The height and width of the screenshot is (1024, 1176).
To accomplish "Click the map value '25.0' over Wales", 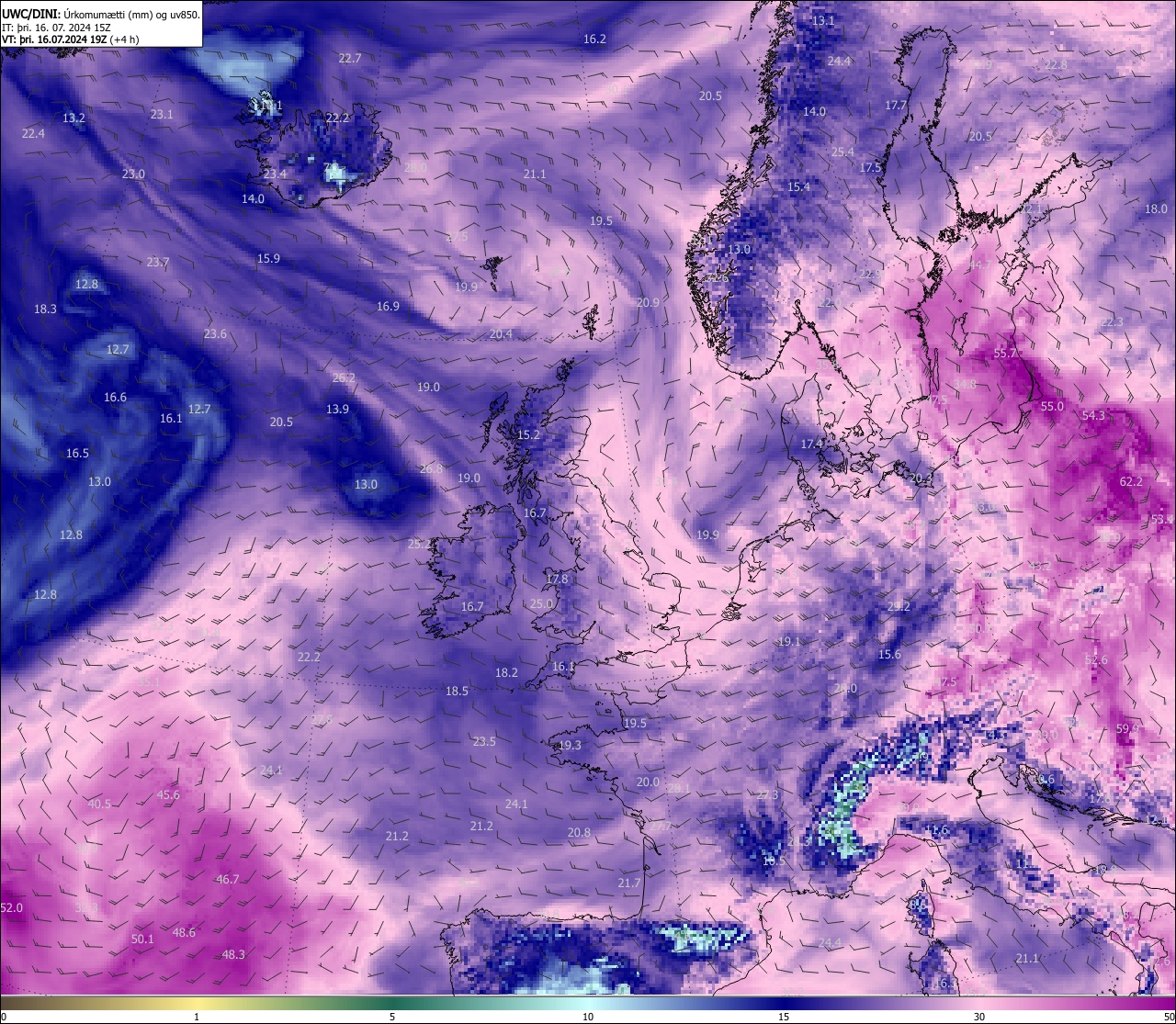I will (541, 603).
